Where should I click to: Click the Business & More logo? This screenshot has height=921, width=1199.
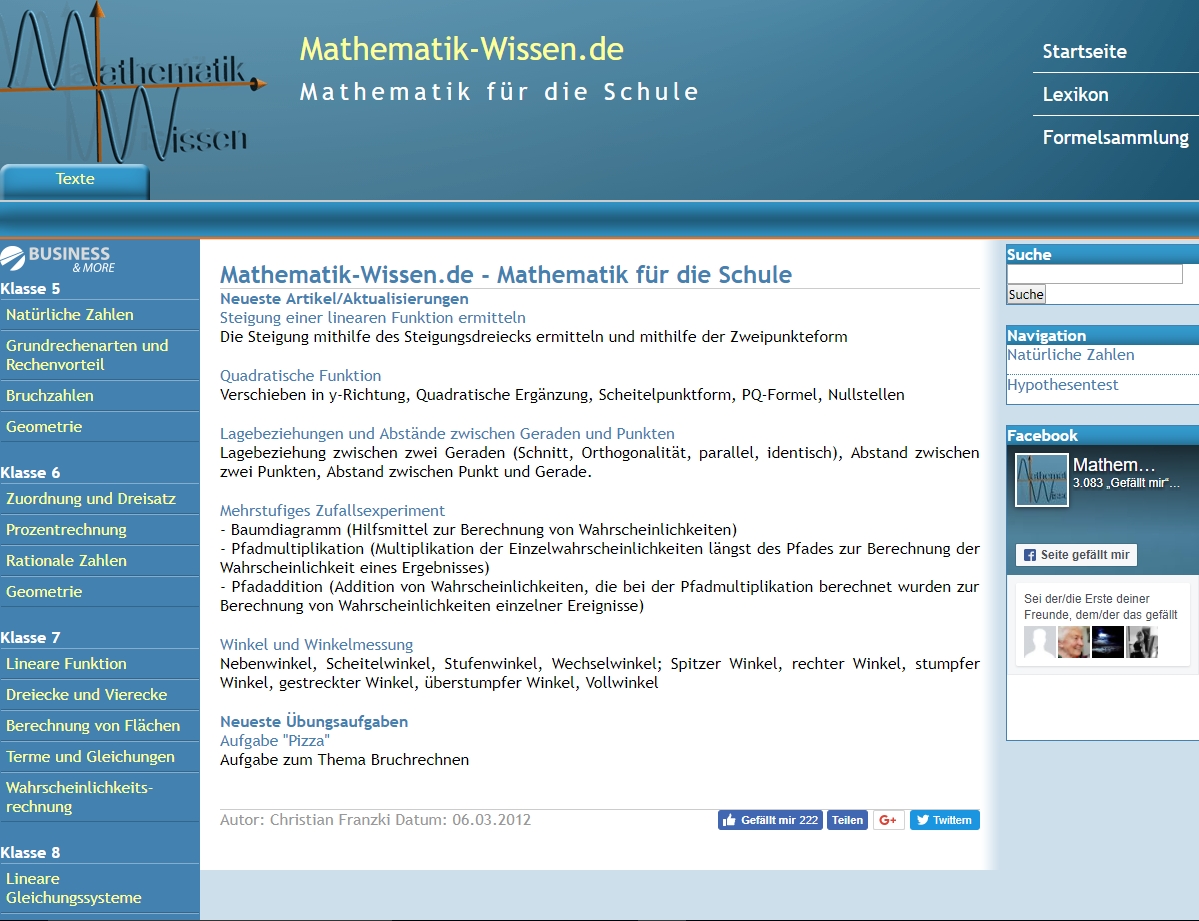(58, 259)
